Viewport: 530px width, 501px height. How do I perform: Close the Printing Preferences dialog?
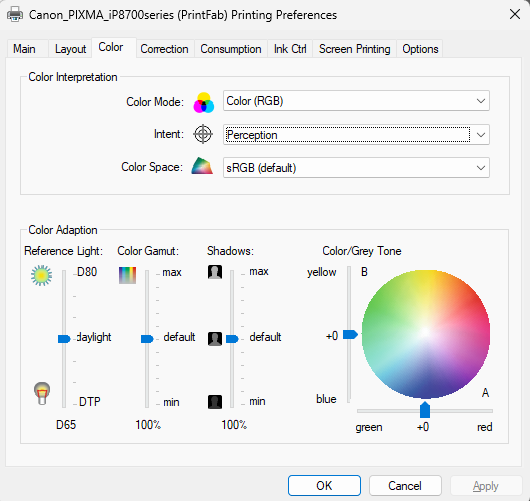click(515, 15)
